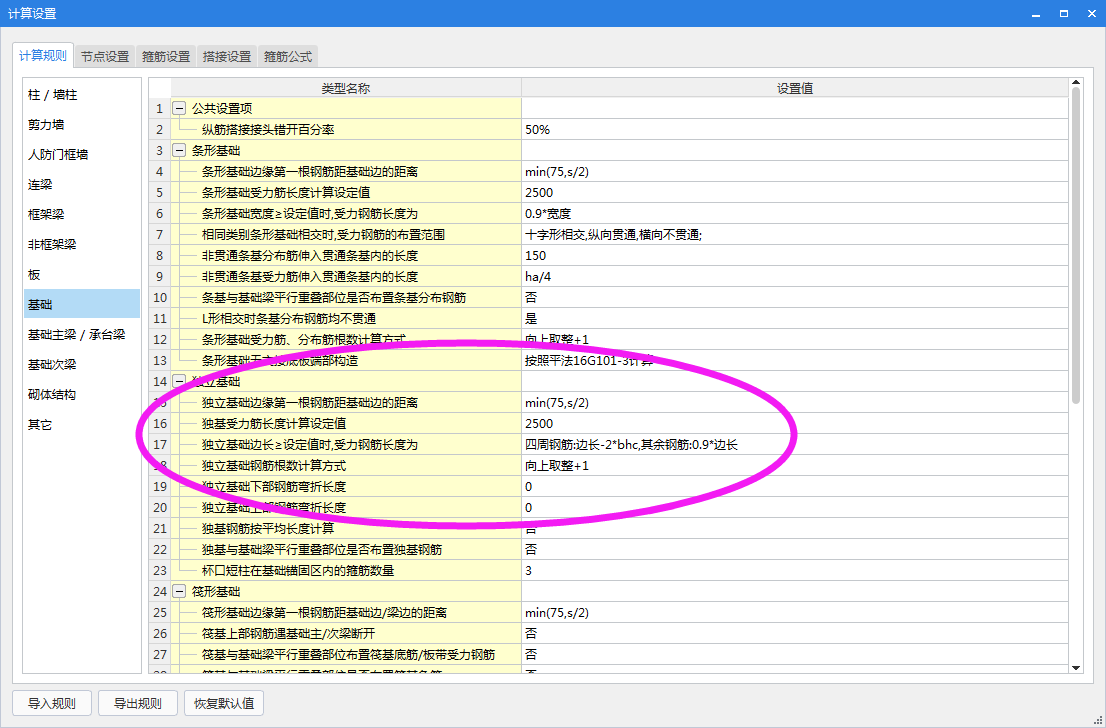The height and width of the screenshot is (728, 1106).
Task: Switch to the 计算规则 tab
Action: click(x=43, y=56)
